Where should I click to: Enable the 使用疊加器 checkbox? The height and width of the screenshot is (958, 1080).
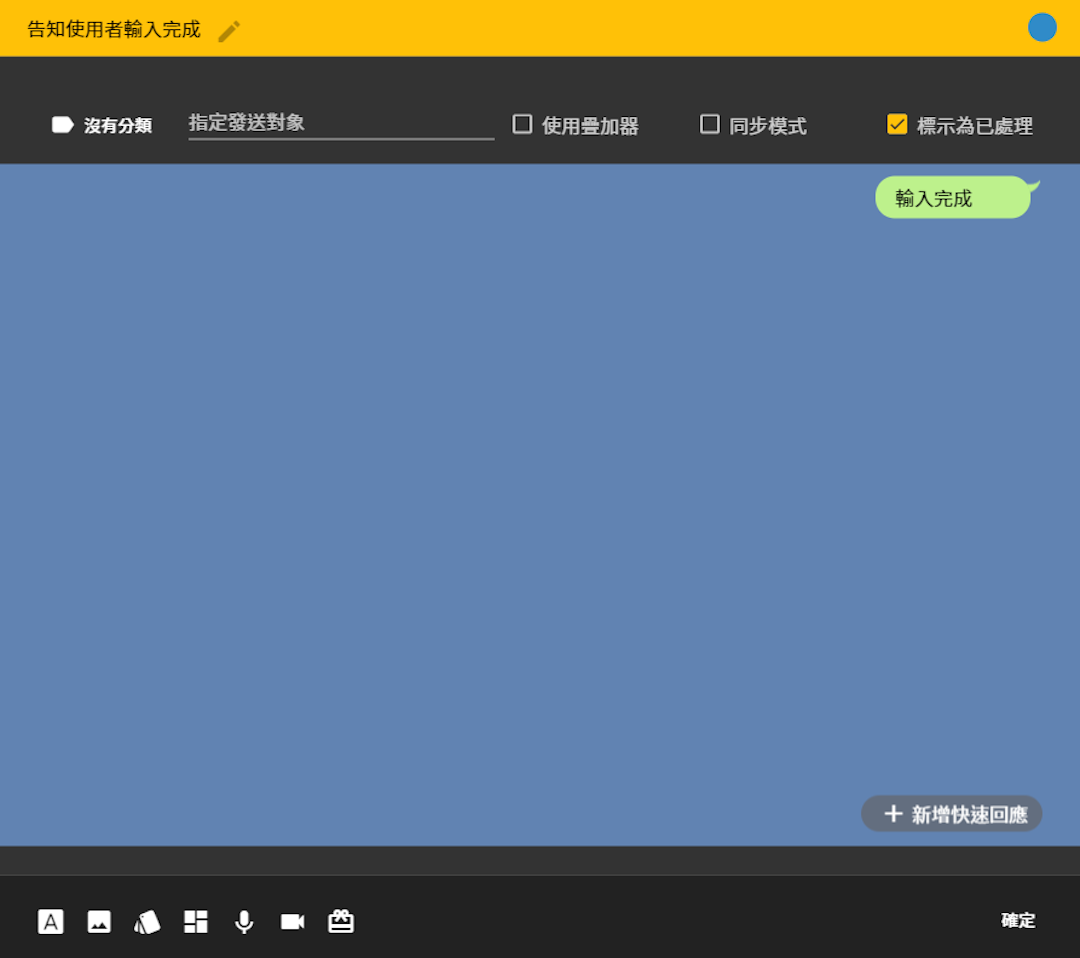522,124
